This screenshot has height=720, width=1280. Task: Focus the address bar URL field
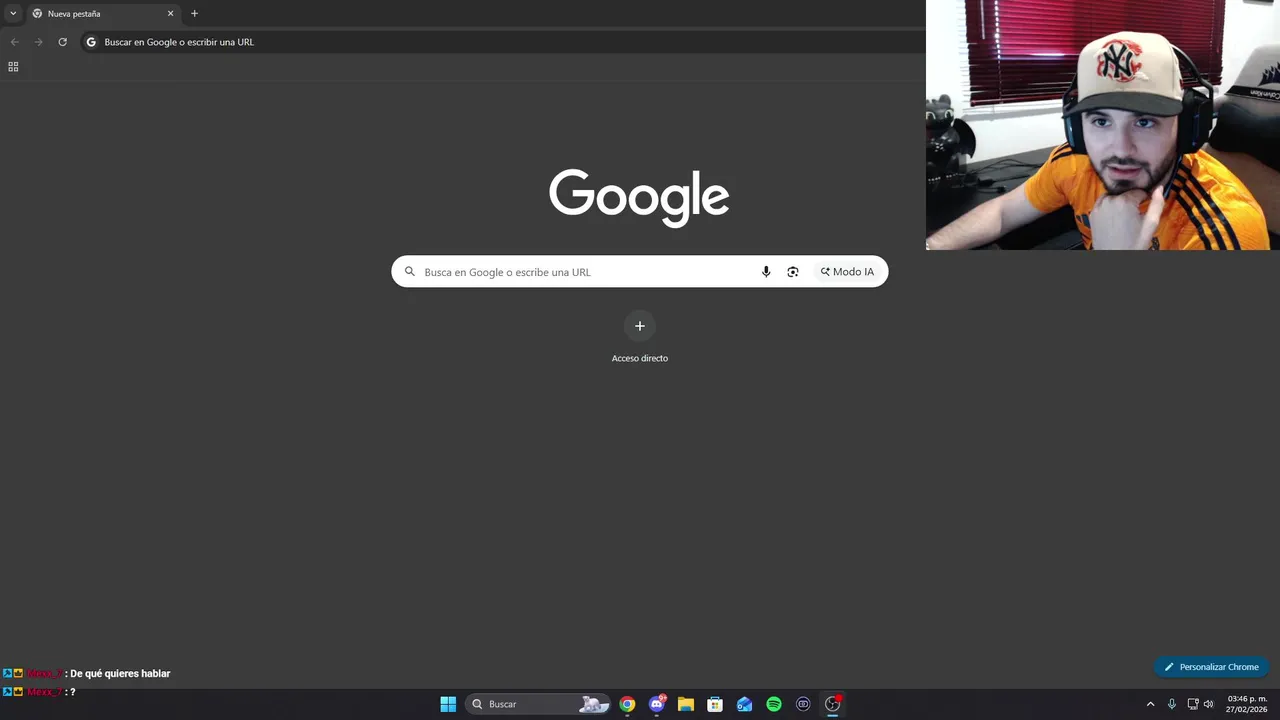(x=500, y=42)
